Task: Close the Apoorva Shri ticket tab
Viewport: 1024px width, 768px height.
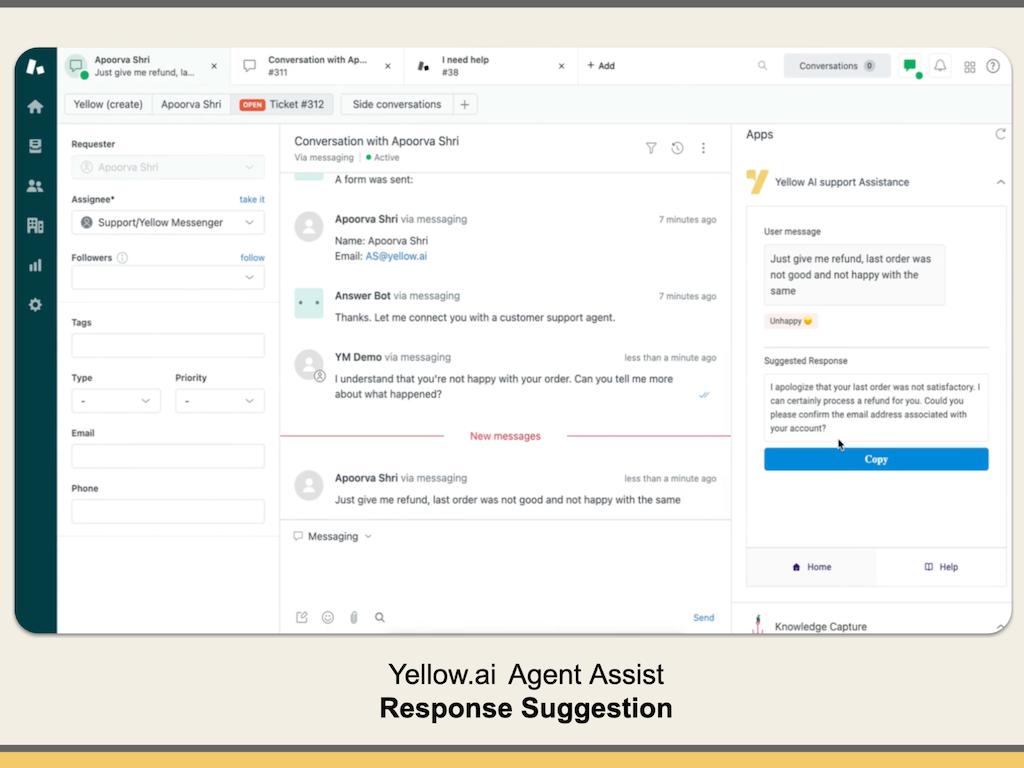Action: 214,66
